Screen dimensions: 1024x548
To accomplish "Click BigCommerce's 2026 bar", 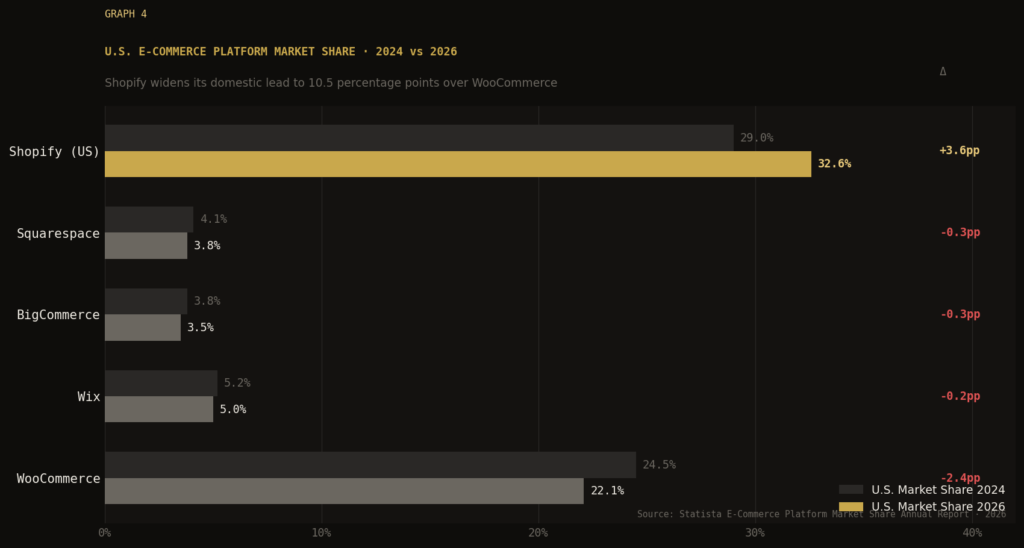I will pos(142,327).
